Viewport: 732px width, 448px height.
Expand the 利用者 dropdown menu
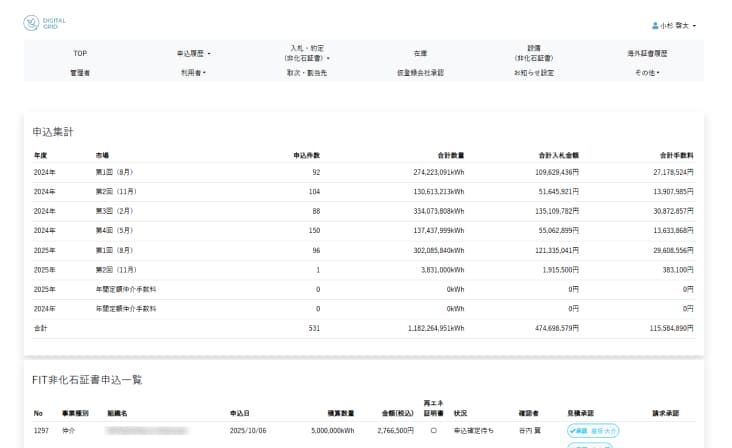pos(194,73)
